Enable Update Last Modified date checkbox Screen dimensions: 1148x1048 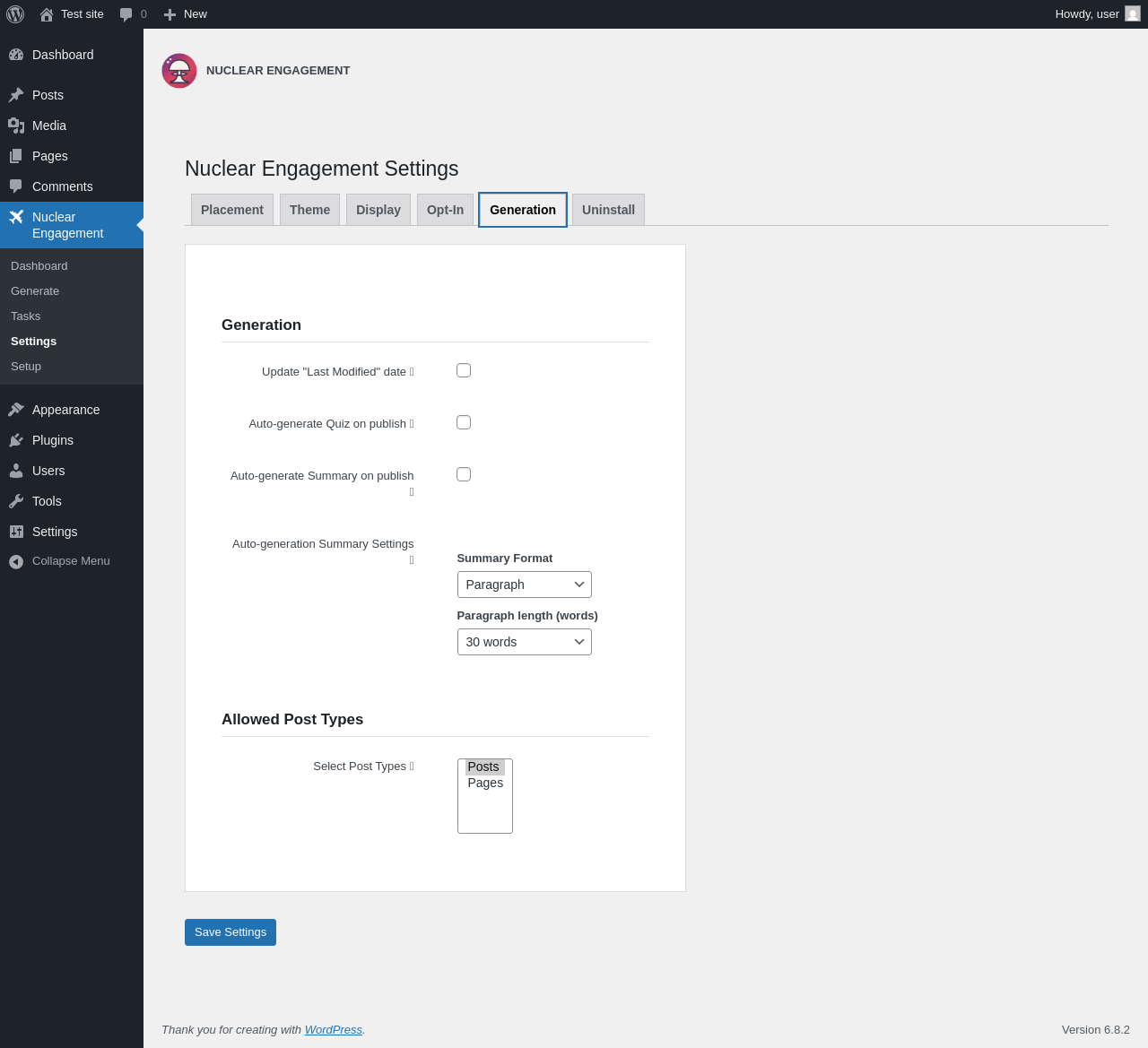pos(464,370)
